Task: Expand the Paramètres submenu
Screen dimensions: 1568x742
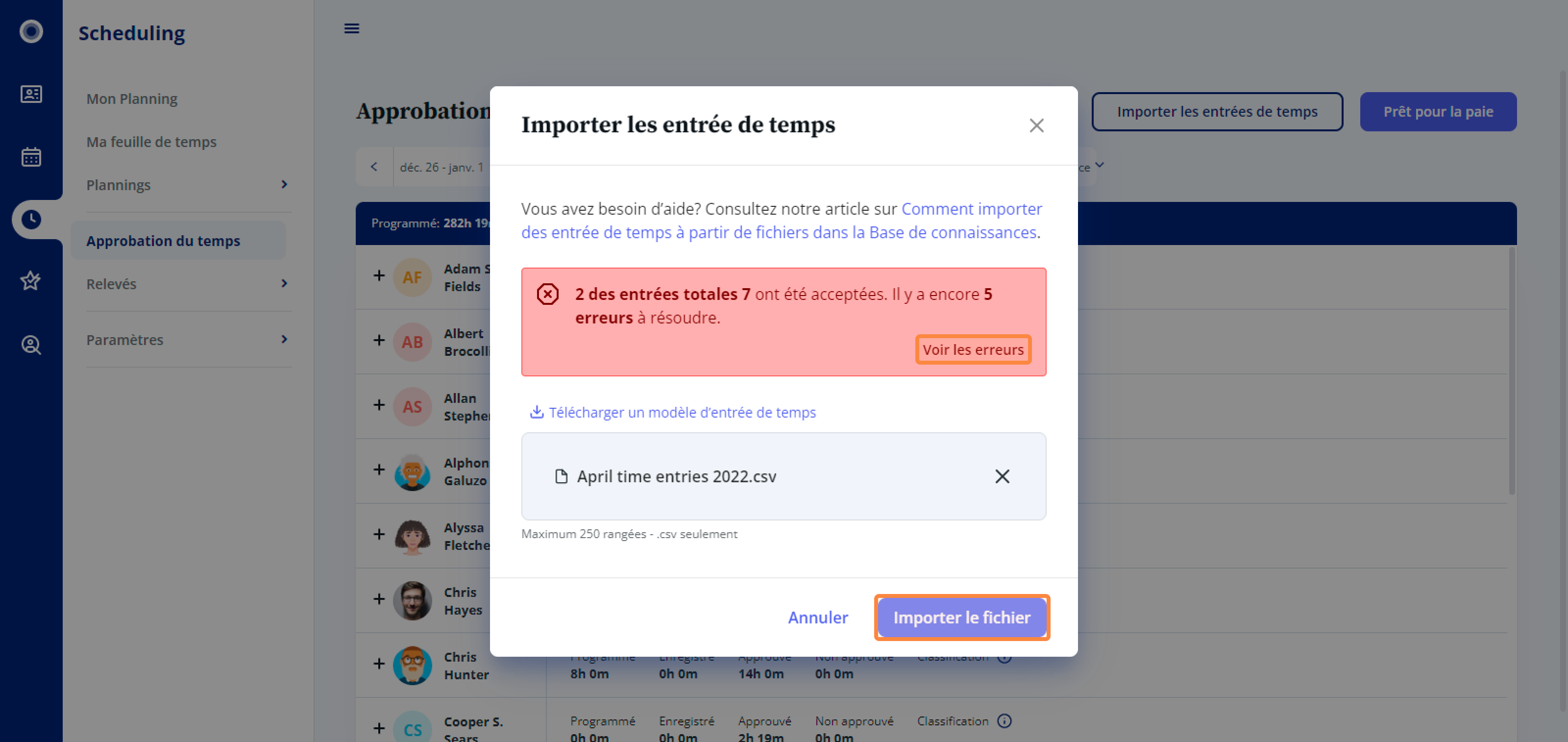Action: tap(284, 339)
